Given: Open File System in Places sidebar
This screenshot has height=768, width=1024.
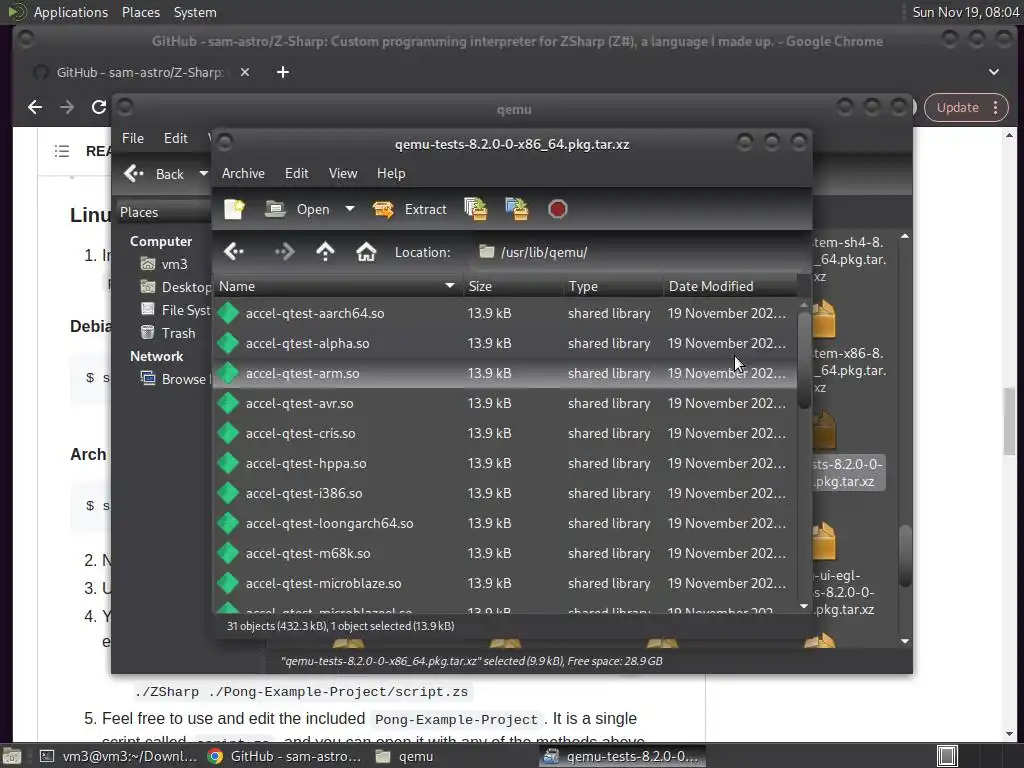Looking at the screenshot, I should 176,310.
